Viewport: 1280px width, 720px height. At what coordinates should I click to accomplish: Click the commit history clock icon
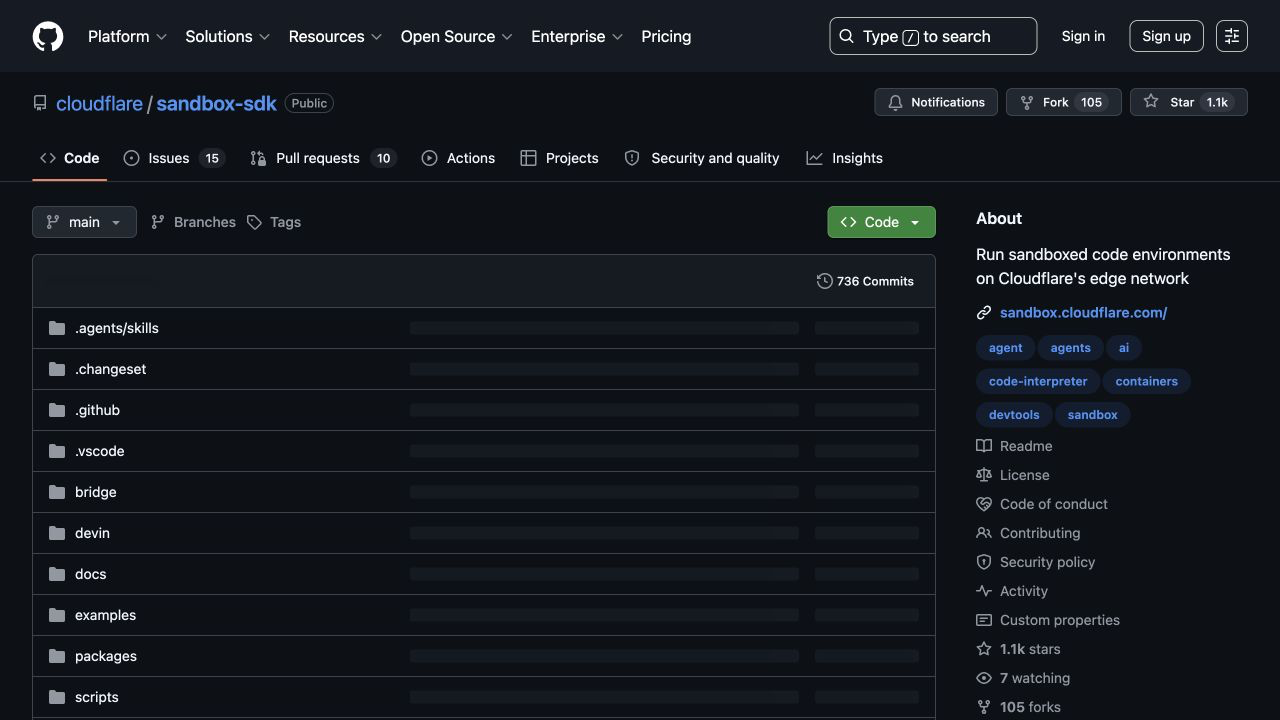824,281
